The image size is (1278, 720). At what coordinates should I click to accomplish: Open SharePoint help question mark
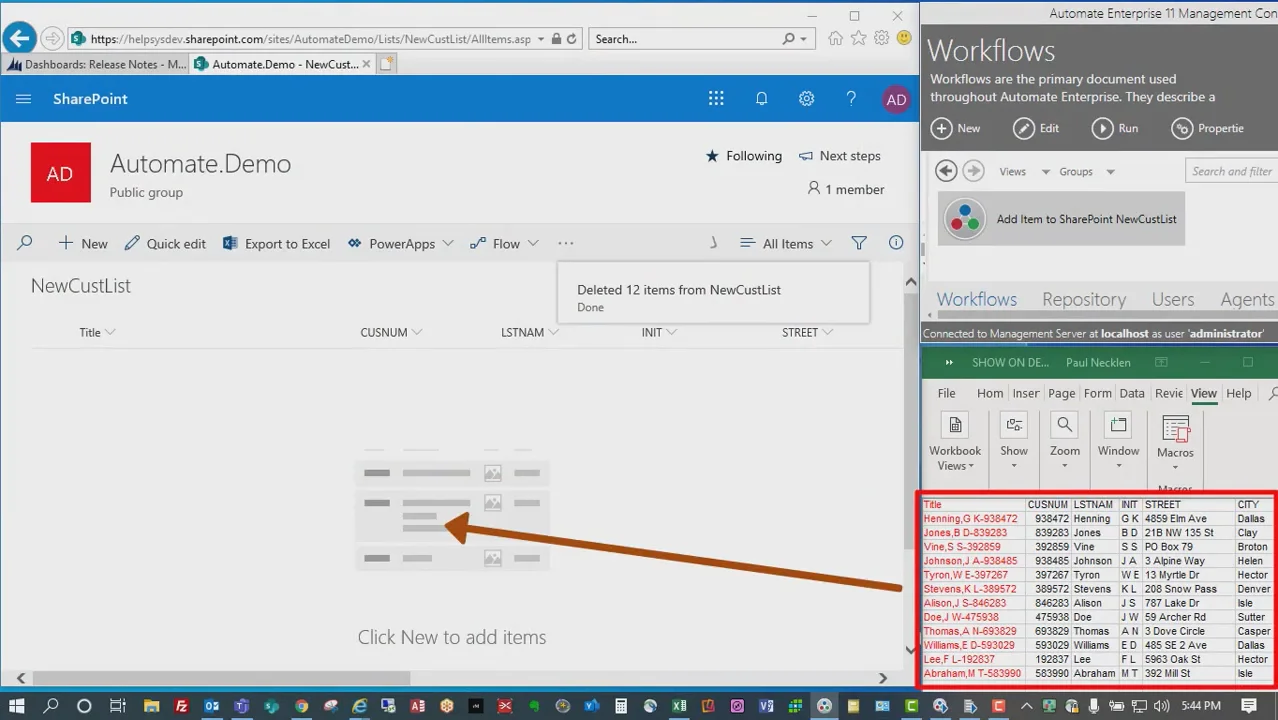(x=851, y=98)
